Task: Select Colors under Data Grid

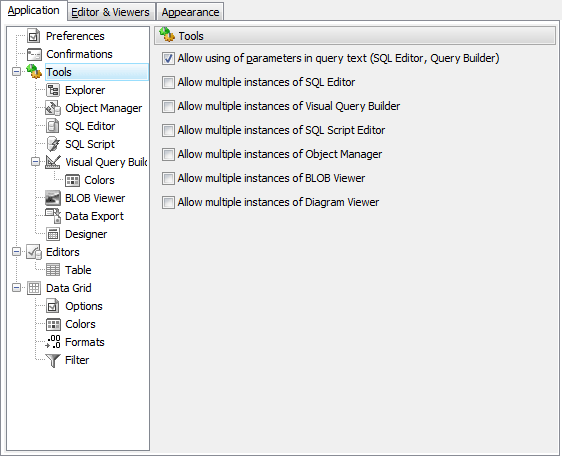Action: click(80, 324)
